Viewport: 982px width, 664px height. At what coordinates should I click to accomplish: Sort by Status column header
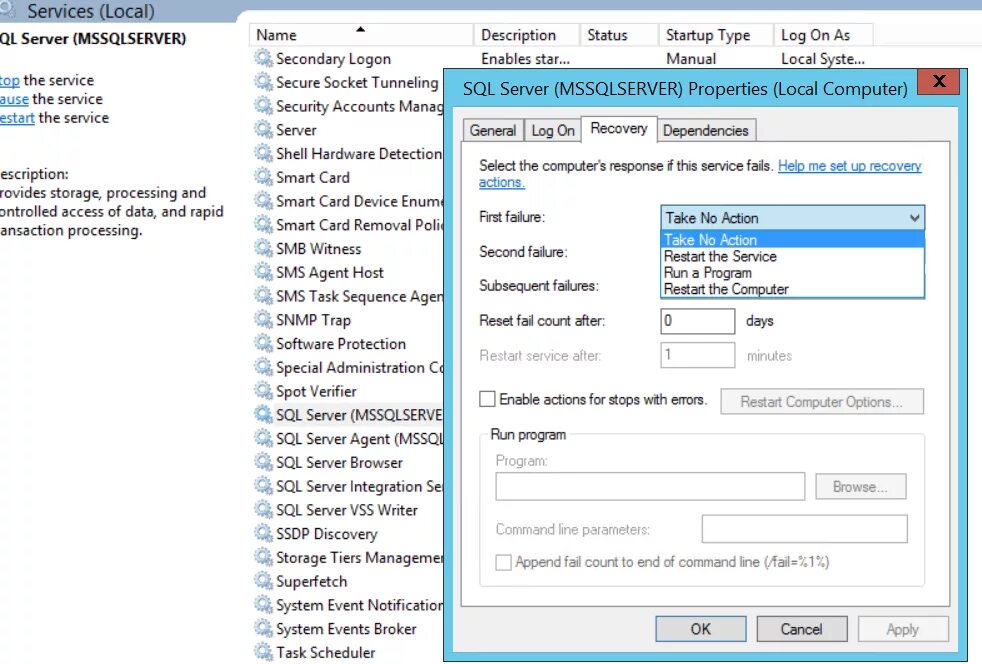(x=619, y=35)
